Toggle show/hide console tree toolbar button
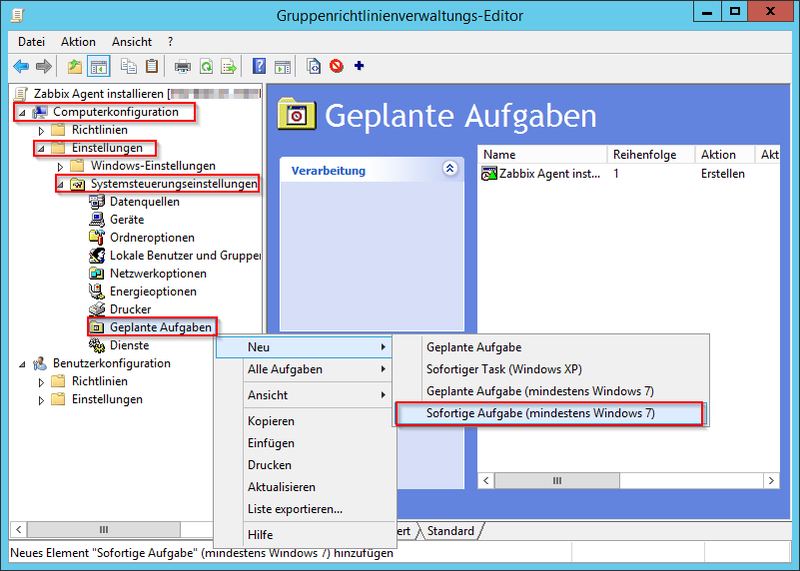This screenshot has width=800, height=571. click(x=99, y=67)
